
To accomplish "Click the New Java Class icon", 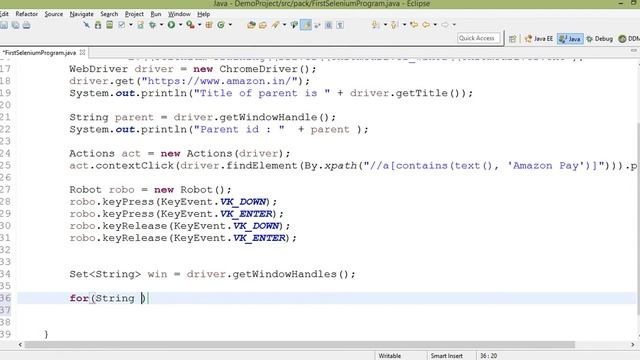I will pyautogui.click(x=221, y=25).
